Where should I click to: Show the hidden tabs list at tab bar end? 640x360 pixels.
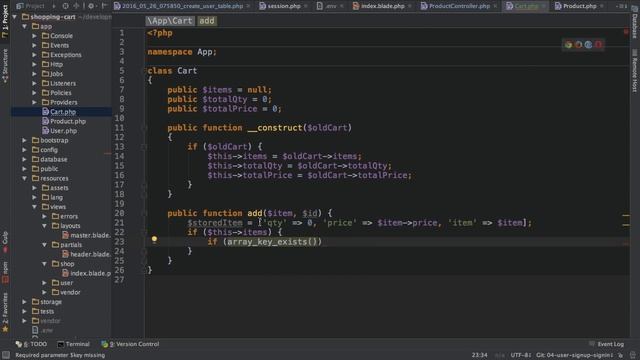622,6
